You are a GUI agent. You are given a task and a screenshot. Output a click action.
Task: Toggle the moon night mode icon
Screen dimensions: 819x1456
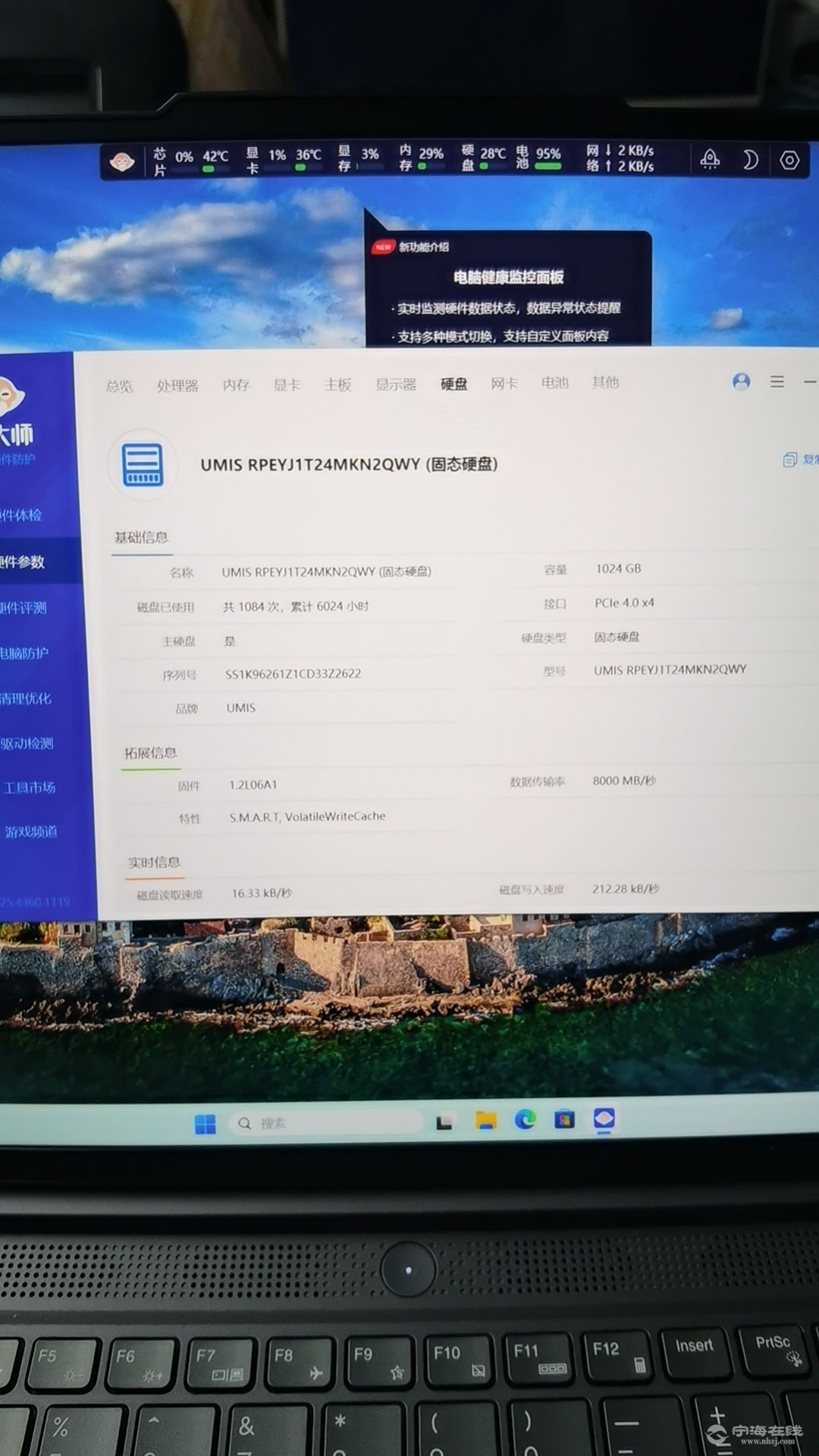(749, 160)
